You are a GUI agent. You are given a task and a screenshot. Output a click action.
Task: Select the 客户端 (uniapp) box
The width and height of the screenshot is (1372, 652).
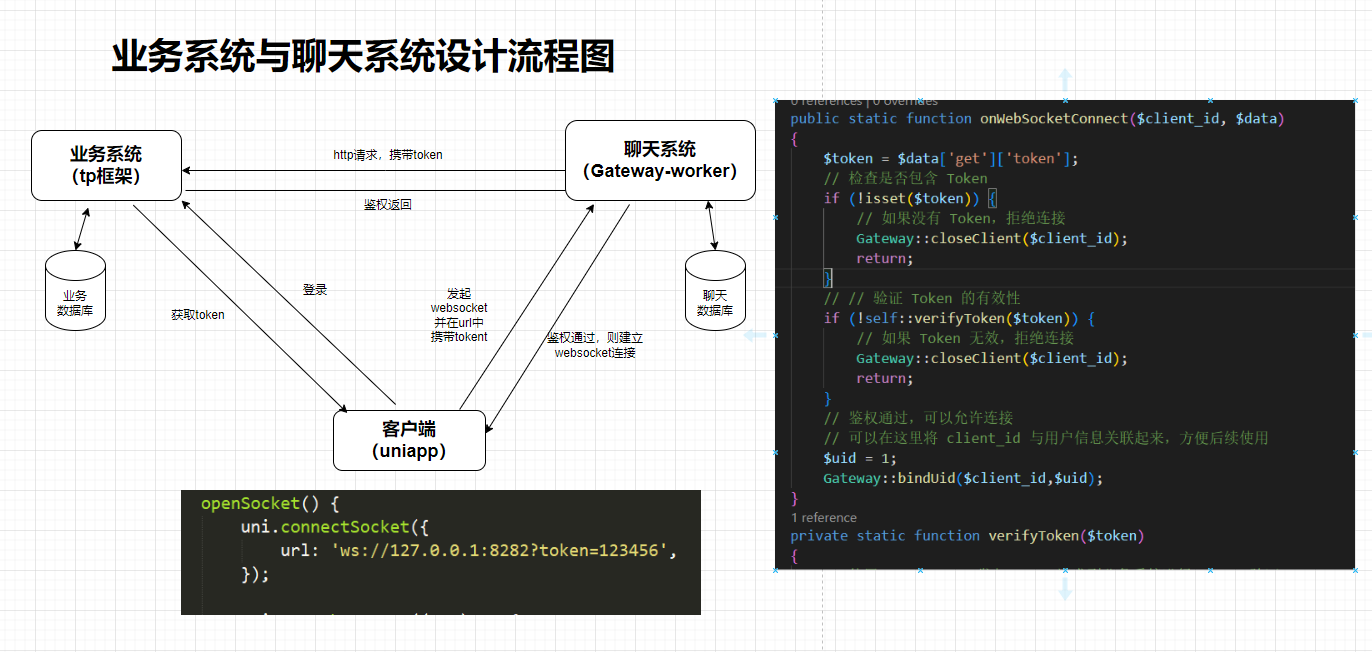(x=409, y=440)
